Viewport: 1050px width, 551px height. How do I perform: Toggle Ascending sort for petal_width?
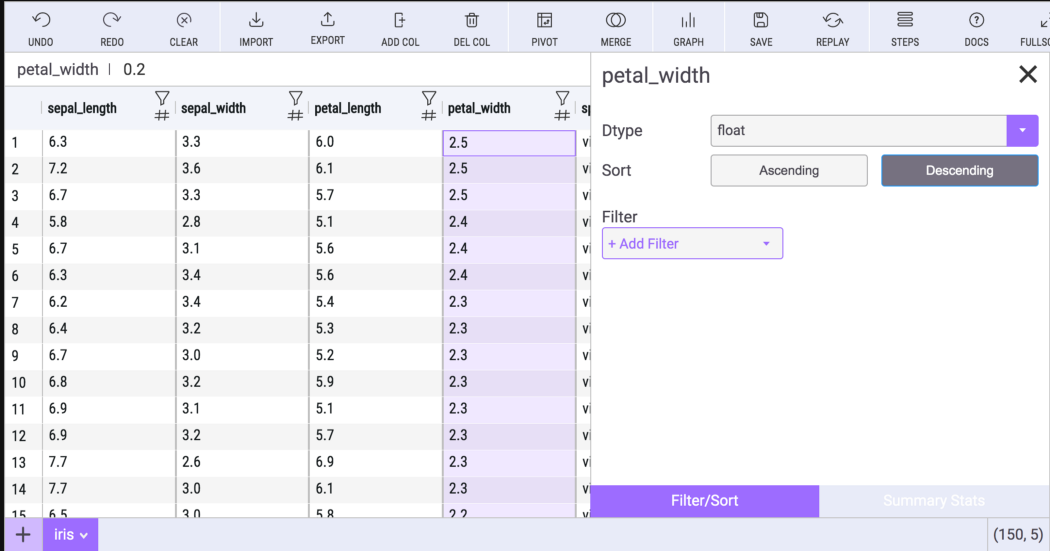pos(789,170)
